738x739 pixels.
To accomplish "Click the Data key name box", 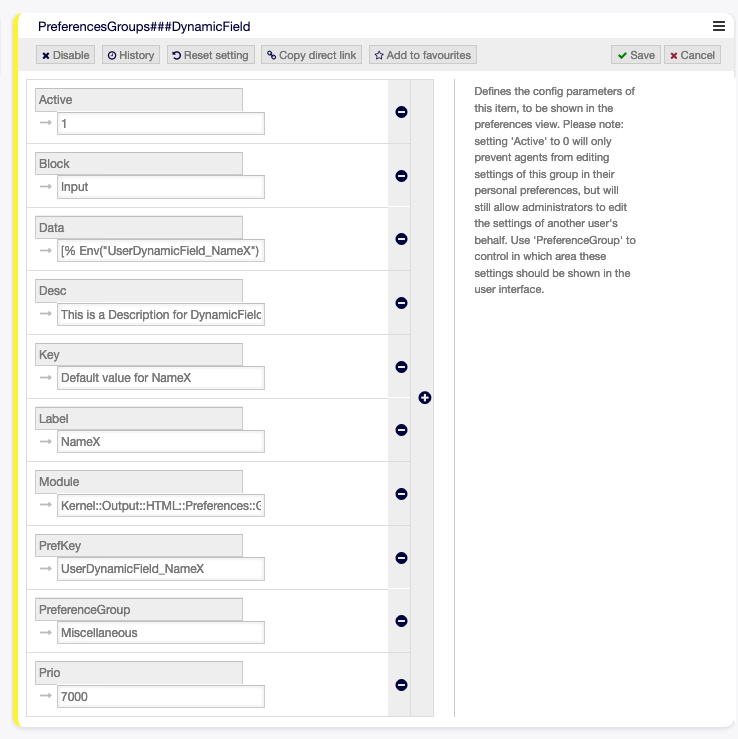I will pos(139,228).
